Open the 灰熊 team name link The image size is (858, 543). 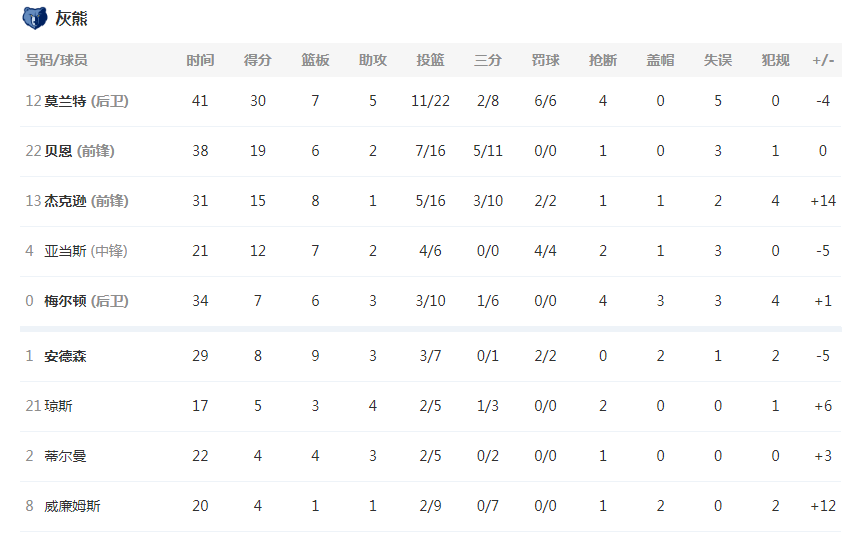point(71,19)
